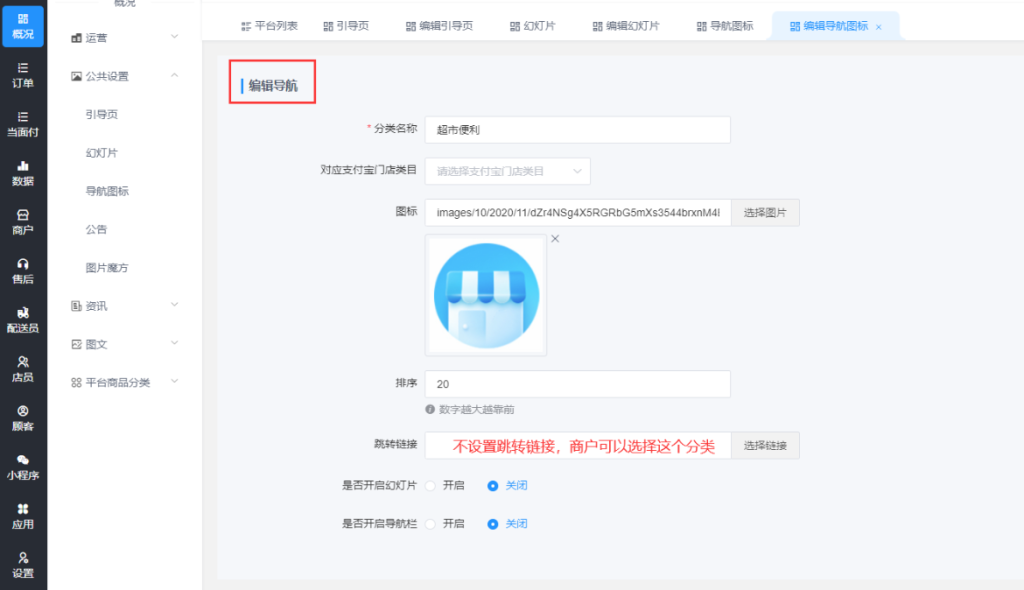Open the 对应支付宝门店类目 dropdown
Viewport: 1024px width, 590px height.
click(x=507, y=171)
